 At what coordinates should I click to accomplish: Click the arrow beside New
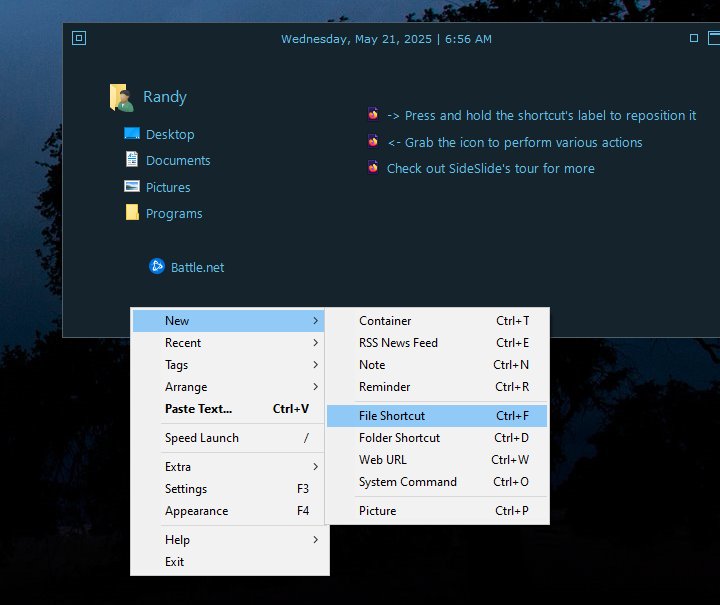(x=315, y=321)
